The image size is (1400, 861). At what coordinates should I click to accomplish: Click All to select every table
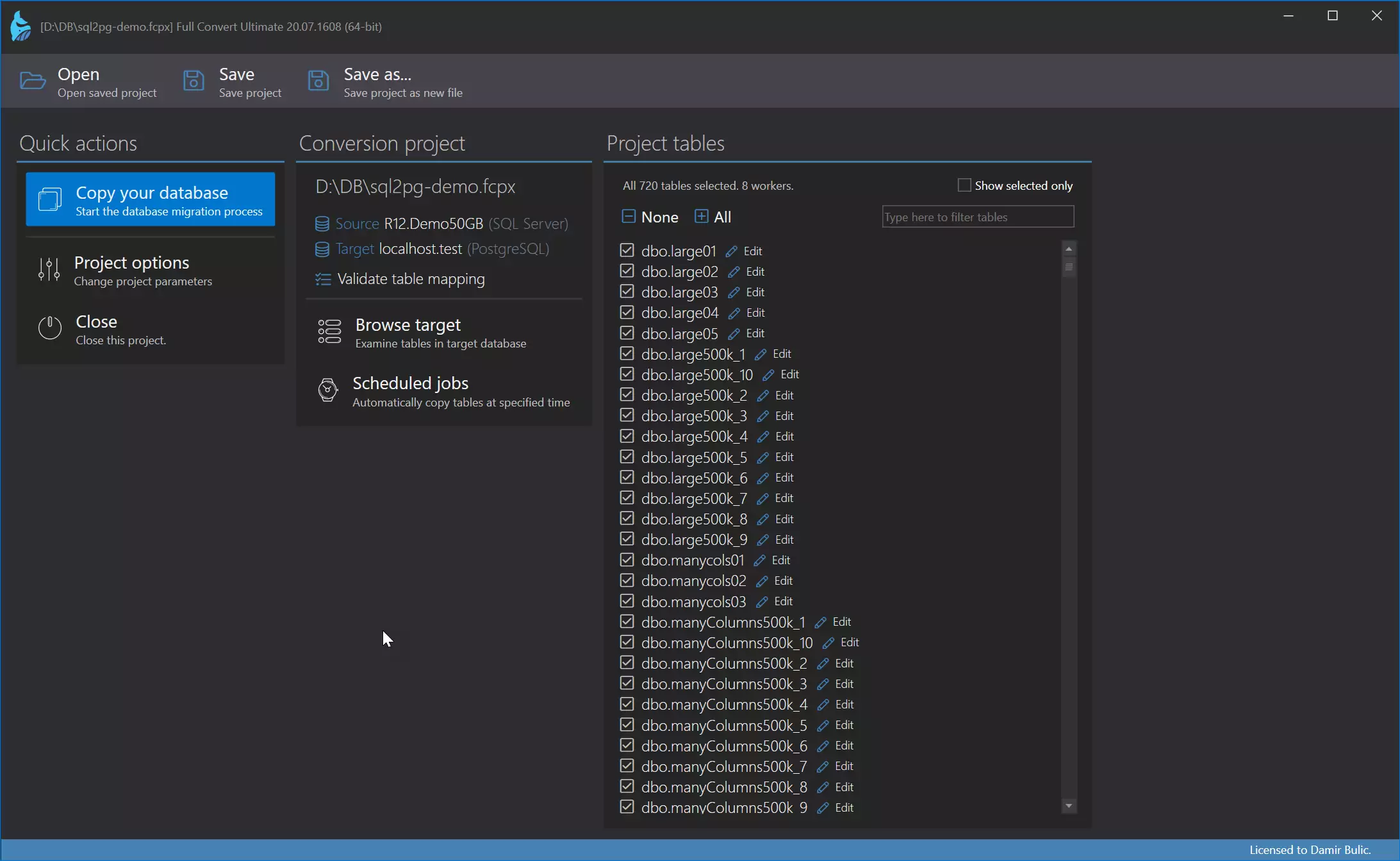pos(713,217)
